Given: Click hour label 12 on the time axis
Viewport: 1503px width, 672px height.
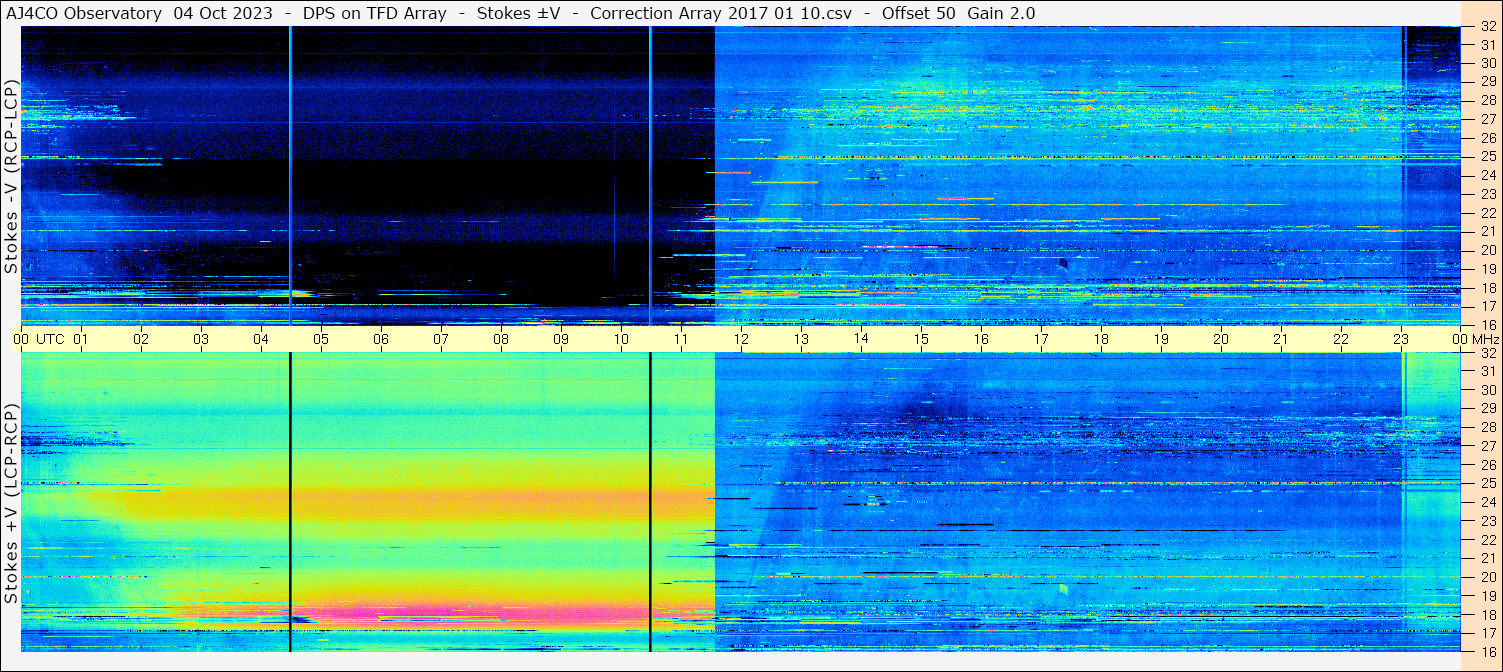Looking at the screenshot, I should 741,339.
